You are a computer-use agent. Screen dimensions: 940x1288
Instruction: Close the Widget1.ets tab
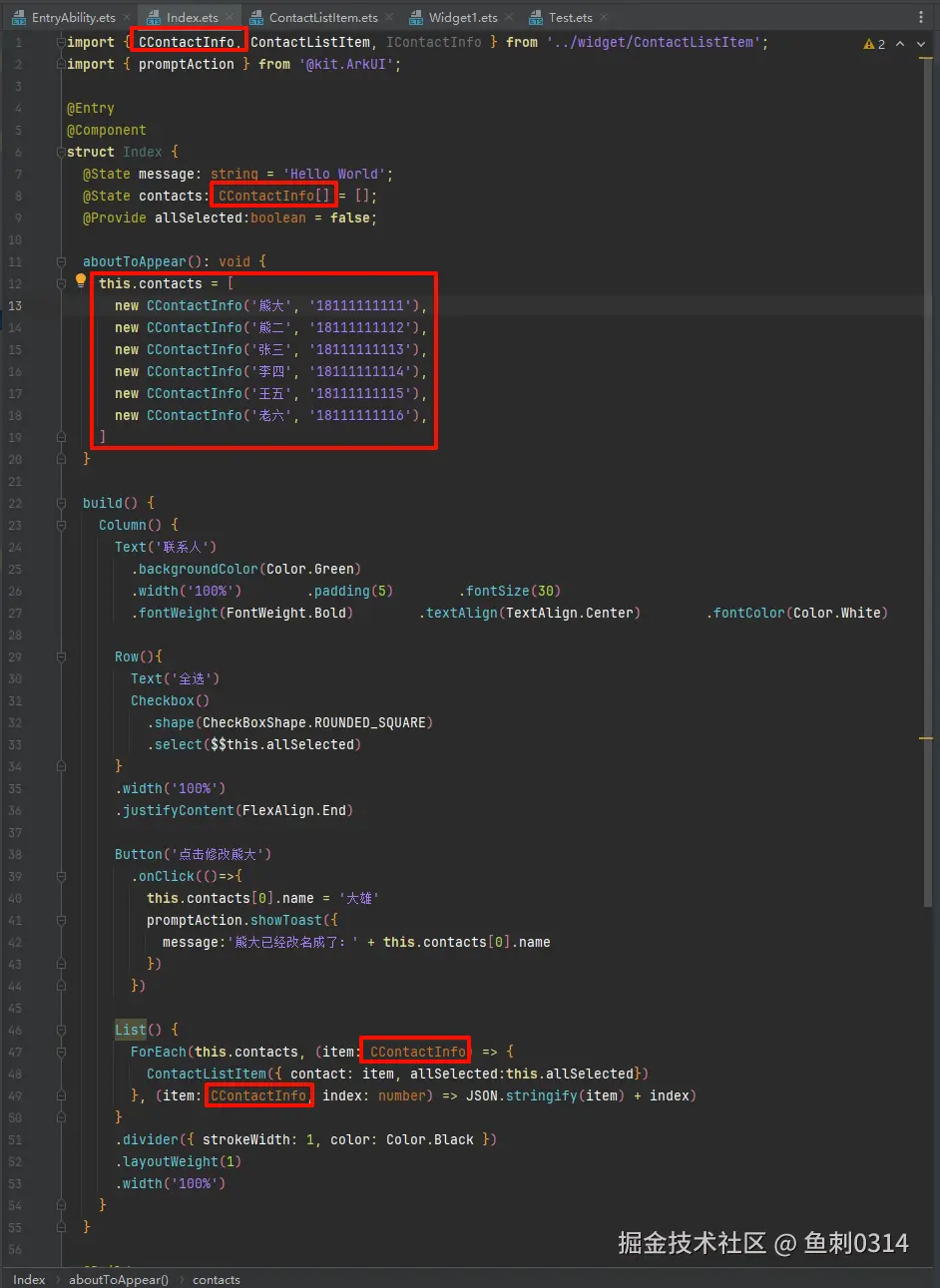point(509,18)
